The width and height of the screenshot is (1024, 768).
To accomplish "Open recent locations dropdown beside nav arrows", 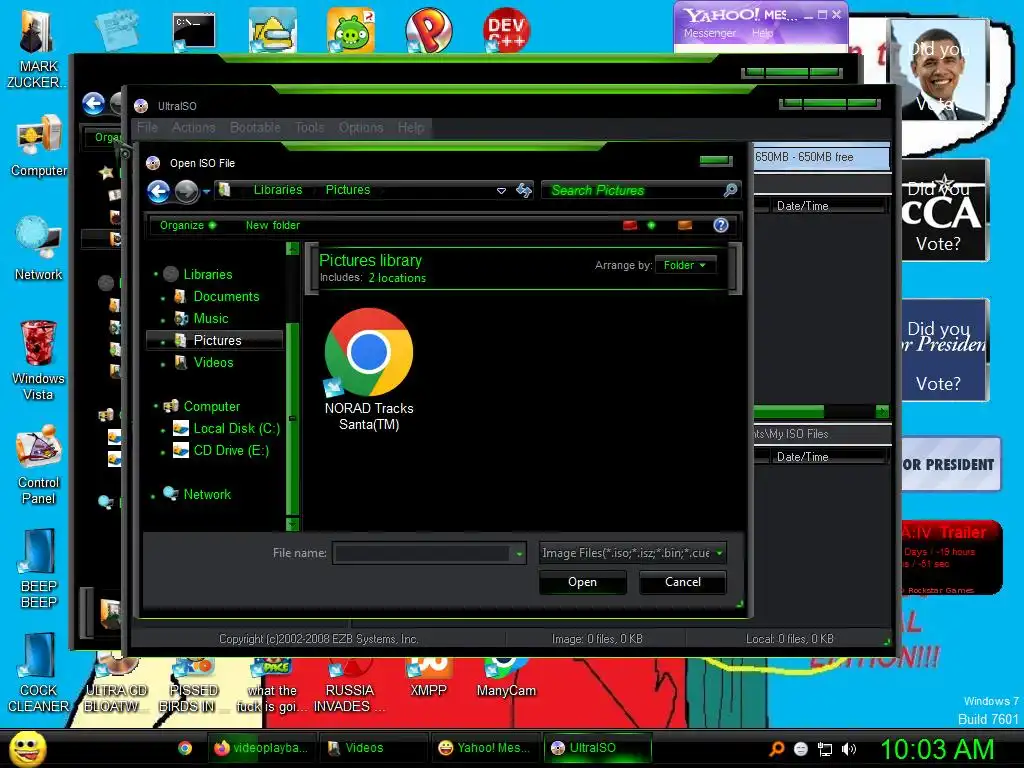I will [206, 192].
